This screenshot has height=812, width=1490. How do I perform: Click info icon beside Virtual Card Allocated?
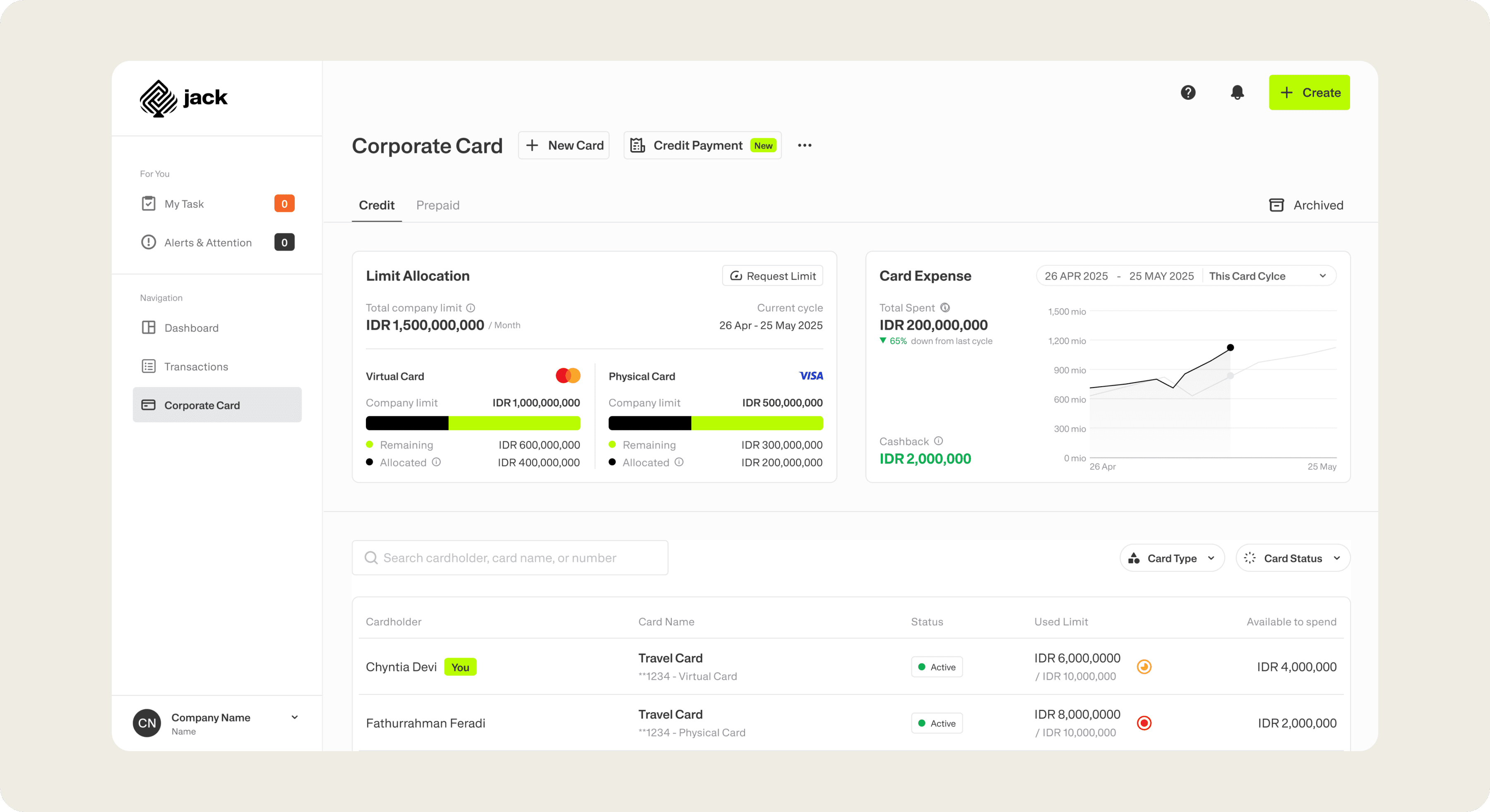437,462
